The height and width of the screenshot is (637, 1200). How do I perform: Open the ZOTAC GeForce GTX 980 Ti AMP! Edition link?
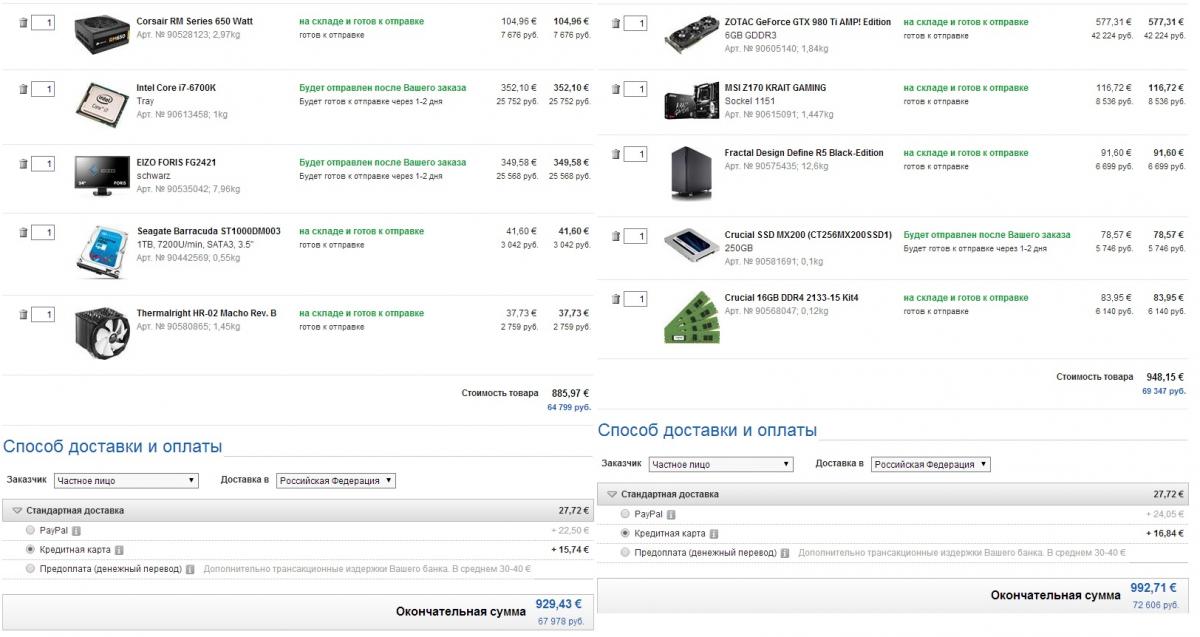[808, 22]
